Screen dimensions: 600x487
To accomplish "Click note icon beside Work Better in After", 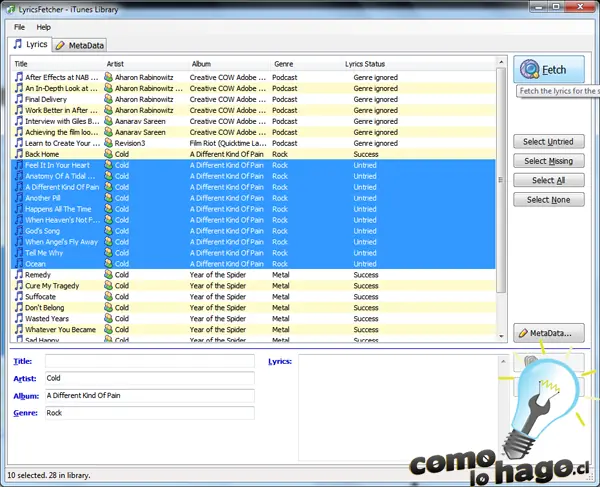I will (x=19, y=110).
